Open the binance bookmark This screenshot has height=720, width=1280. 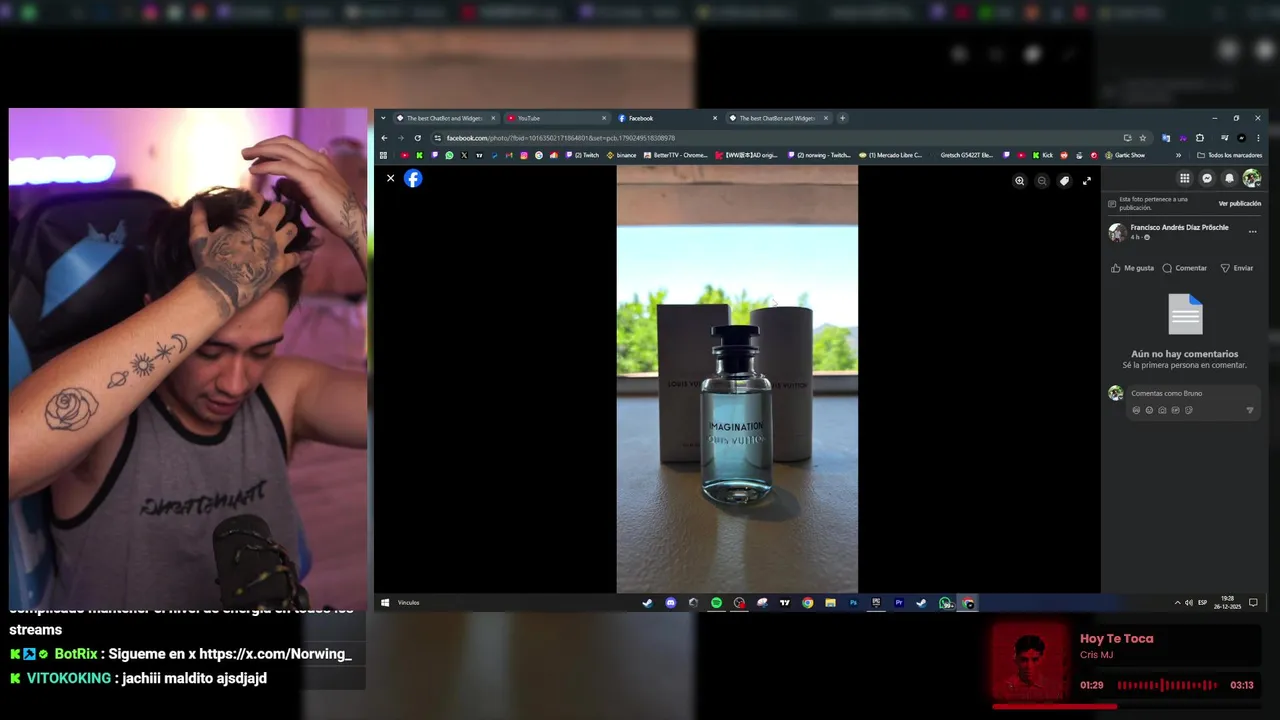click(621, 155)
